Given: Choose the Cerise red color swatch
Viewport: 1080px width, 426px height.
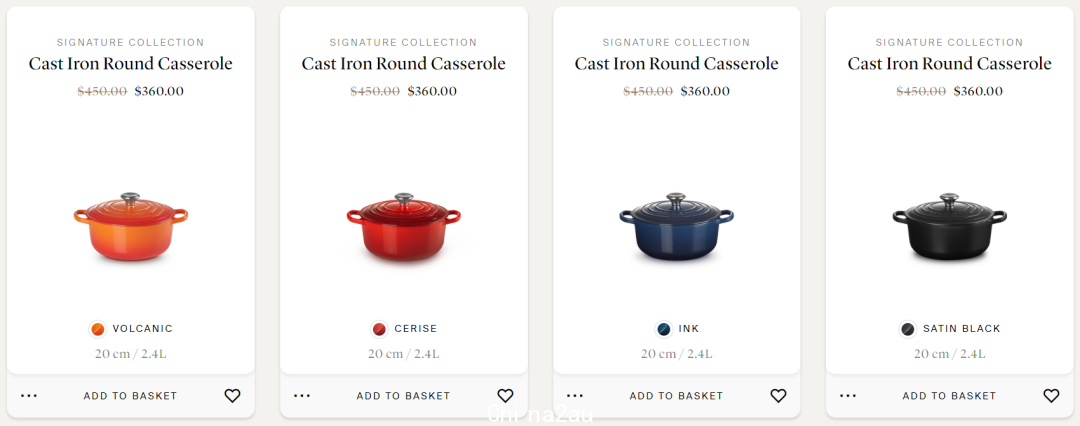Looking at the screenshot, I should (x=380, y=329).
